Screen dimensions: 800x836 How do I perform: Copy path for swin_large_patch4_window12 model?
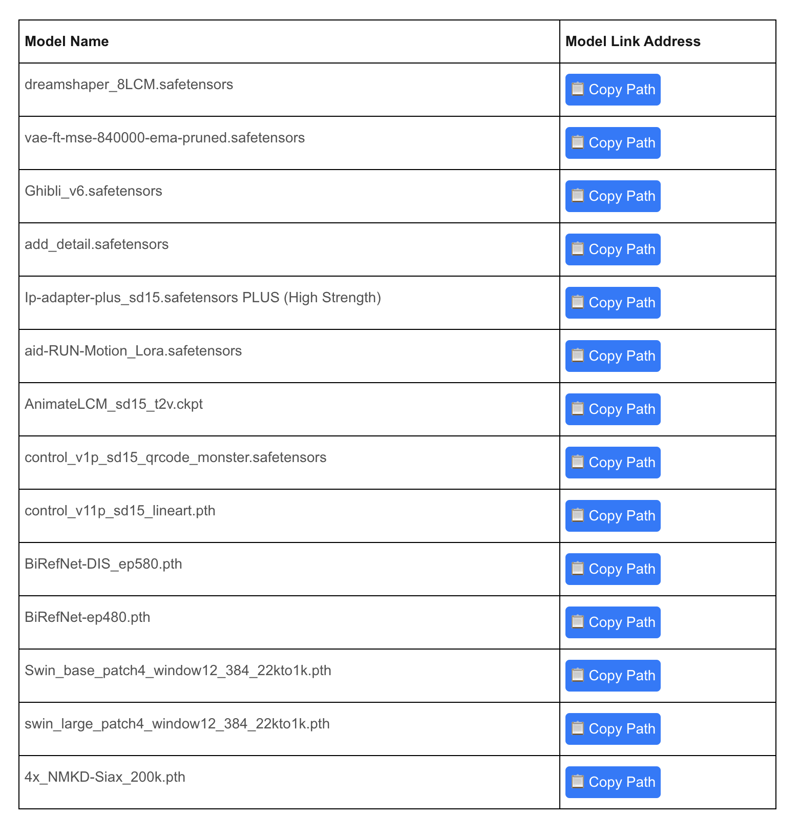613,729
